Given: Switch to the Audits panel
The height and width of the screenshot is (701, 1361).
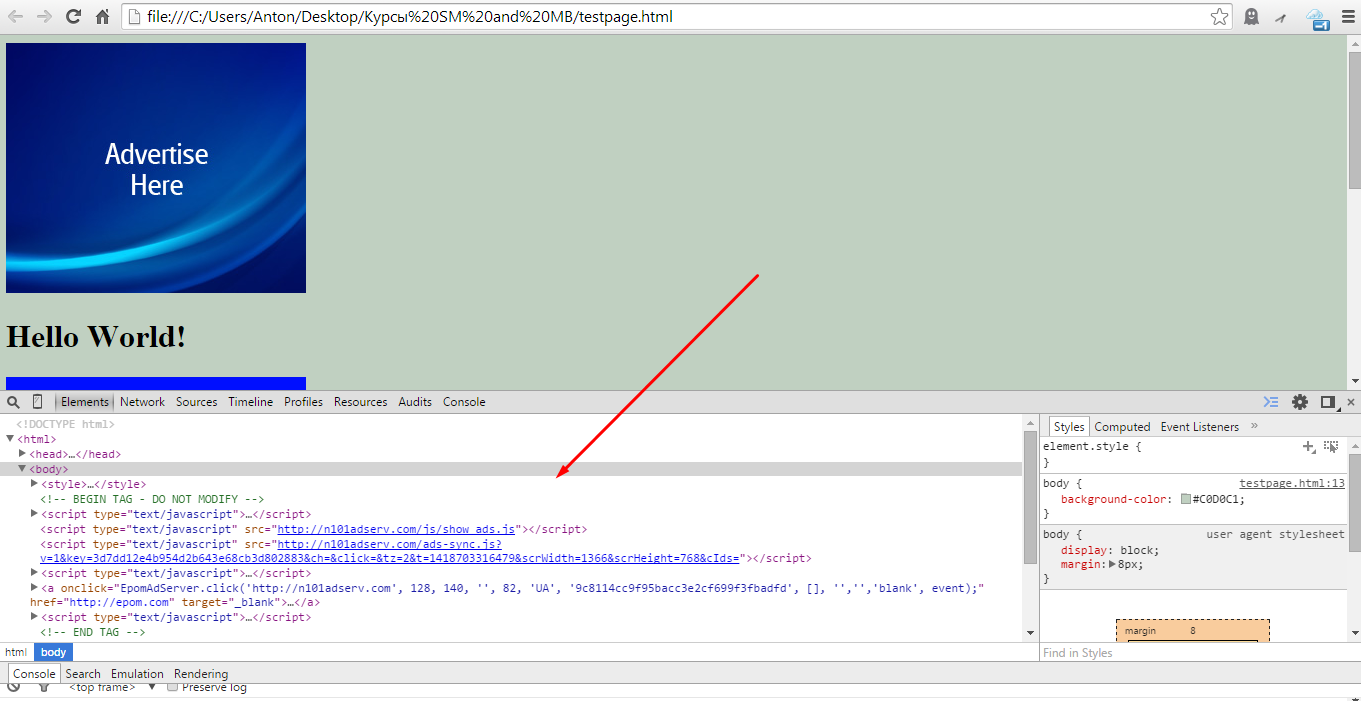Looking at the screenshot, I should 415,402.
